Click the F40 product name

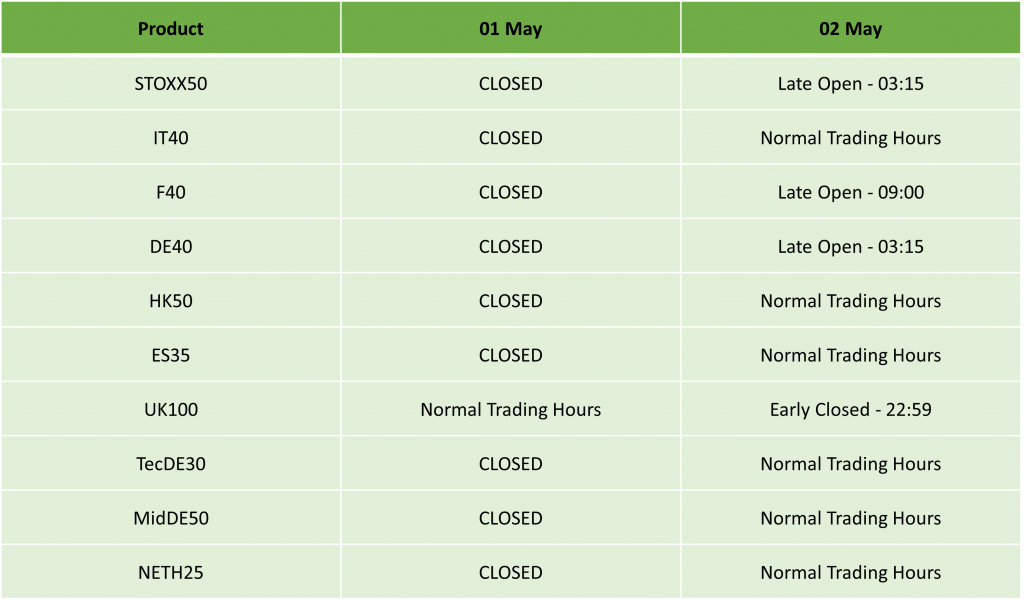click(170, 192)
